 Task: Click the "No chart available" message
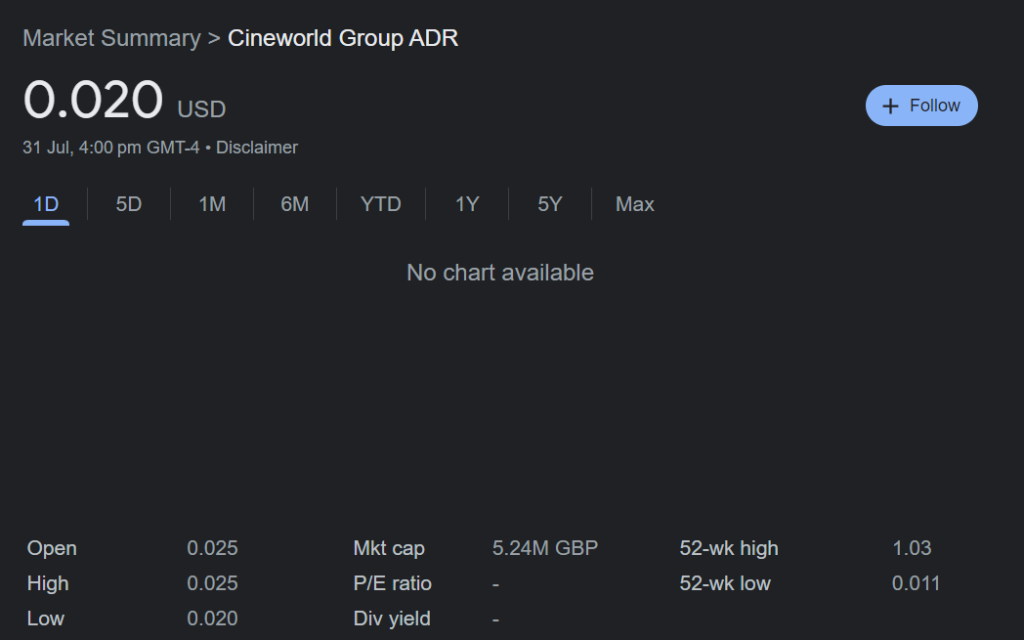500,272
